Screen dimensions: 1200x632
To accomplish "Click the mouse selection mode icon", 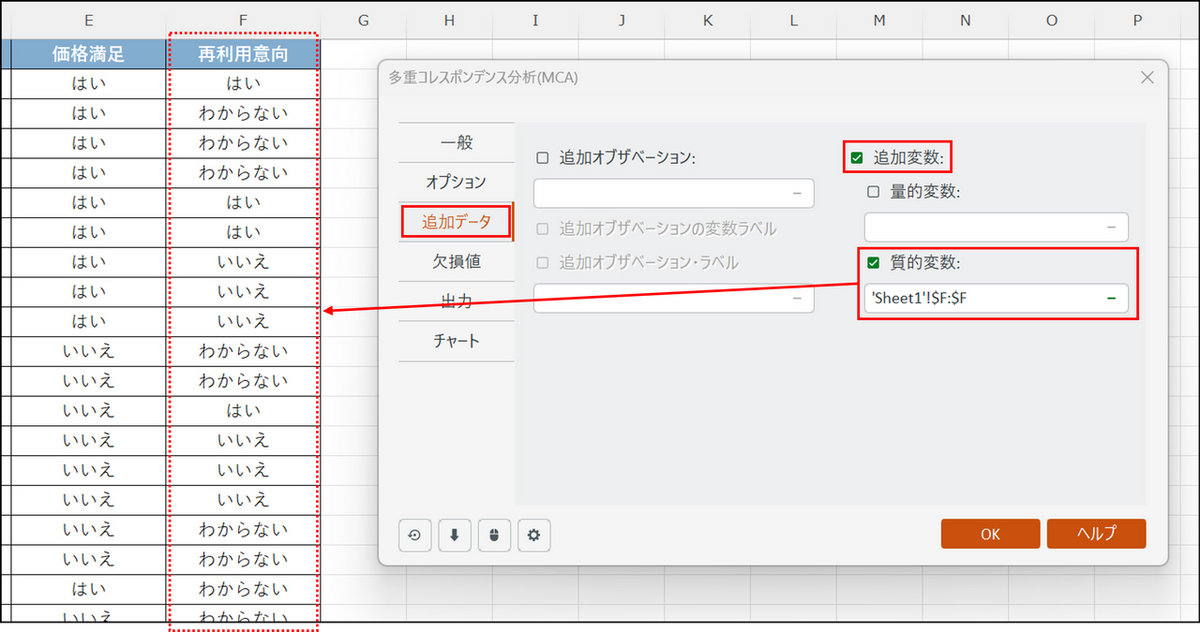I will coord(493,535).
